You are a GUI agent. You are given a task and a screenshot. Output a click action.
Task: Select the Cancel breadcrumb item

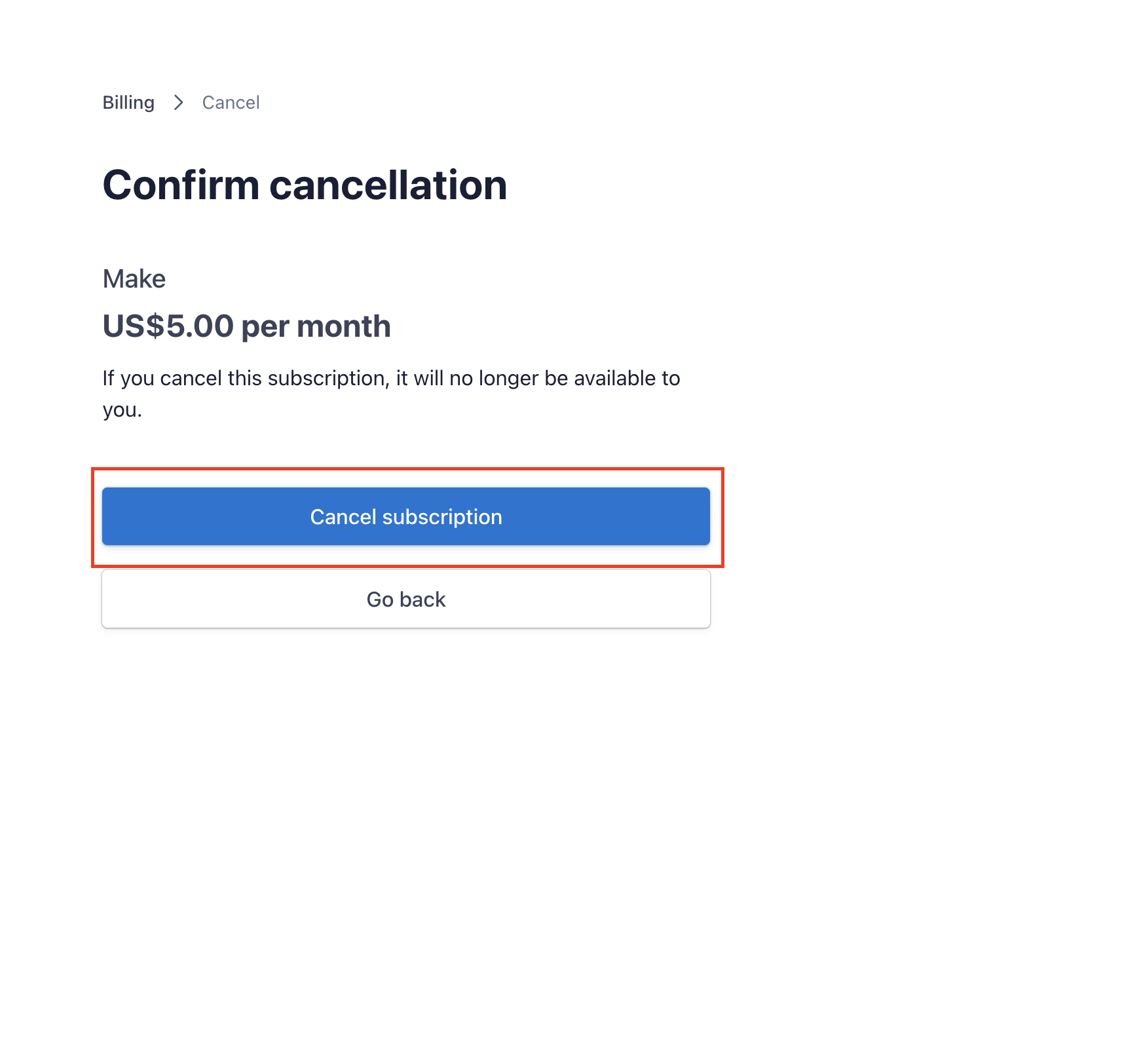231,103
